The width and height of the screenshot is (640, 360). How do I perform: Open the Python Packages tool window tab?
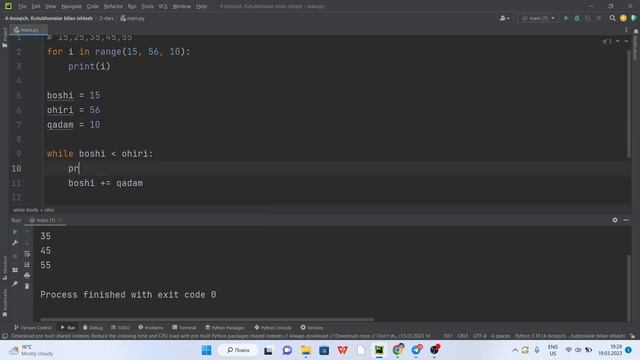tap(224, 327)
